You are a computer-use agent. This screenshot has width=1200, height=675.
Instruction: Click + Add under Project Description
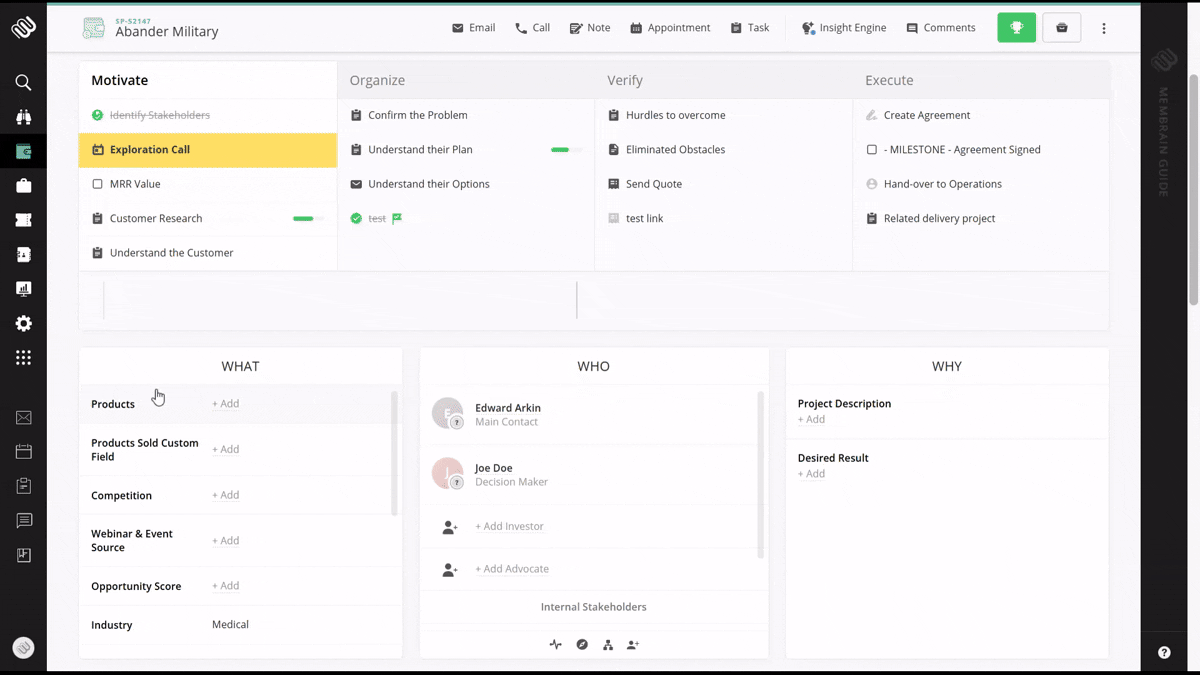(811, 420)
